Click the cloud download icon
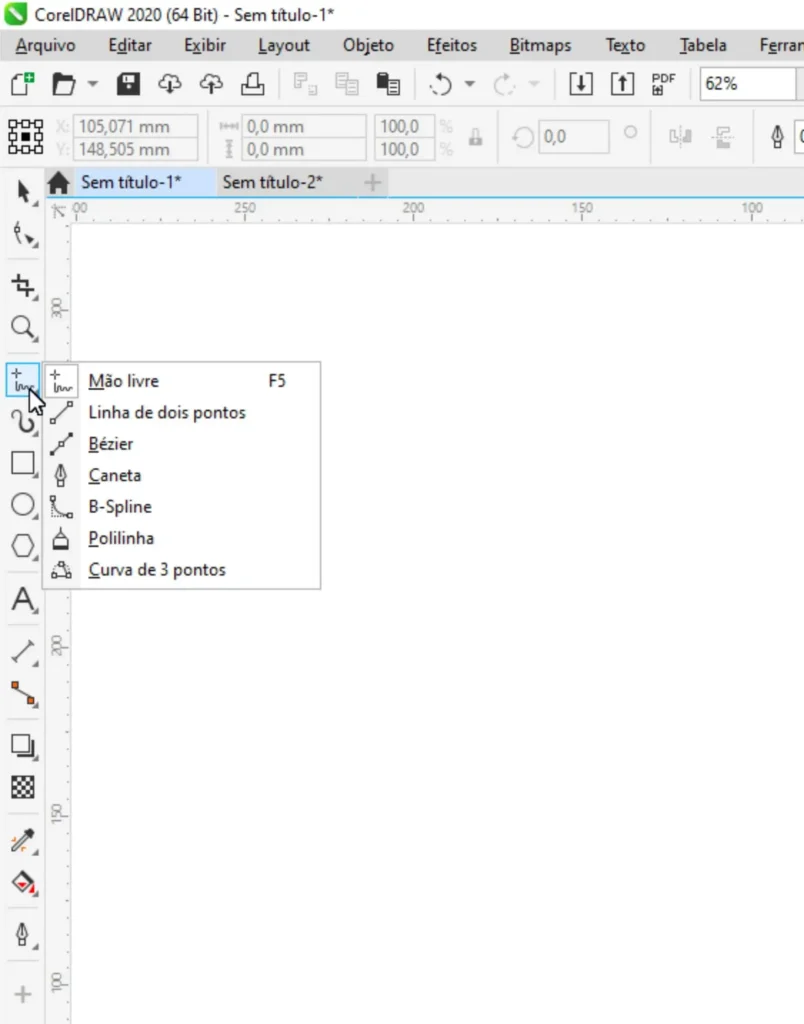 [x=170, y=84]
